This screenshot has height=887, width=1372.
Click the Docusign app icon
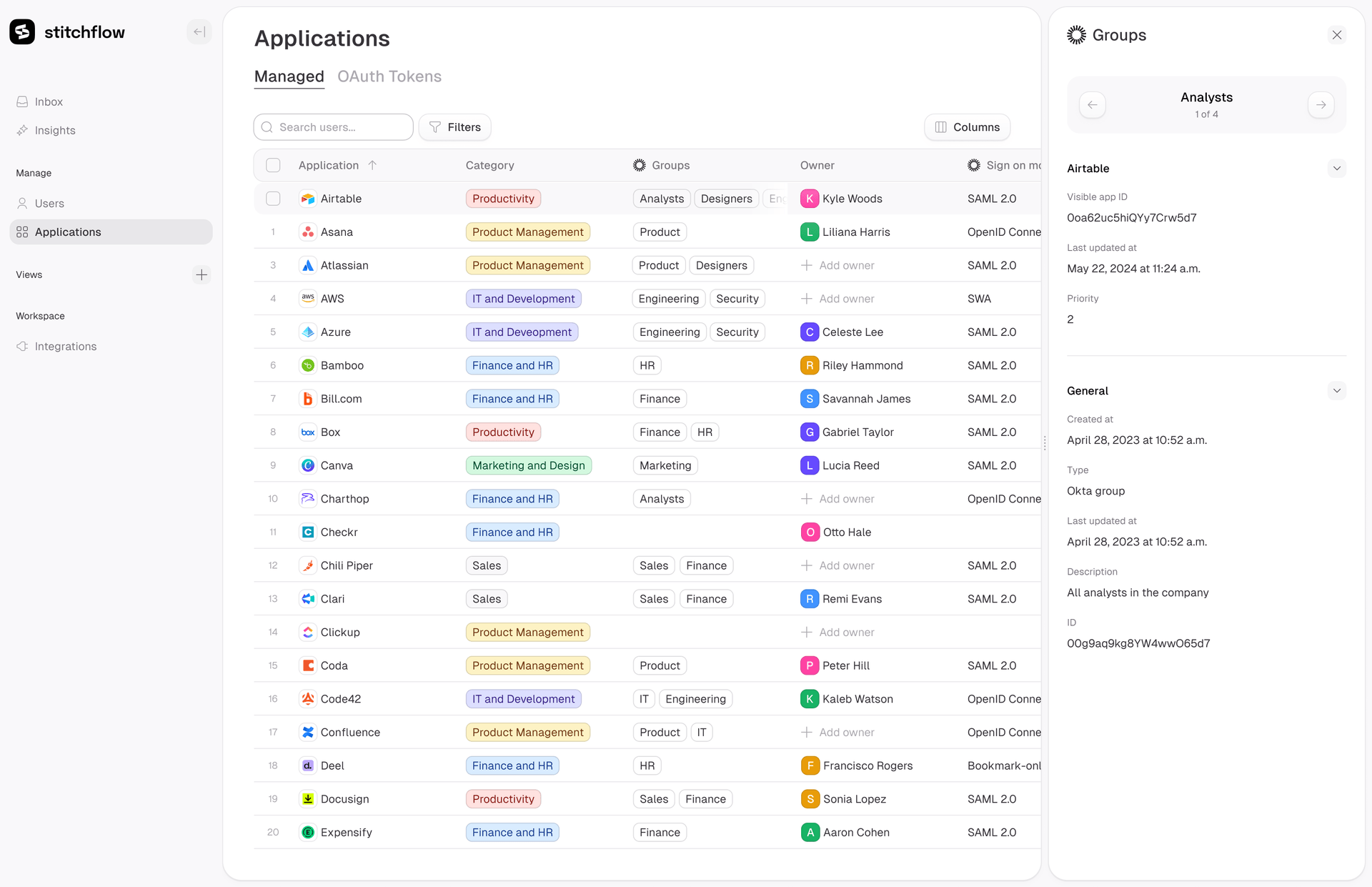308,799
